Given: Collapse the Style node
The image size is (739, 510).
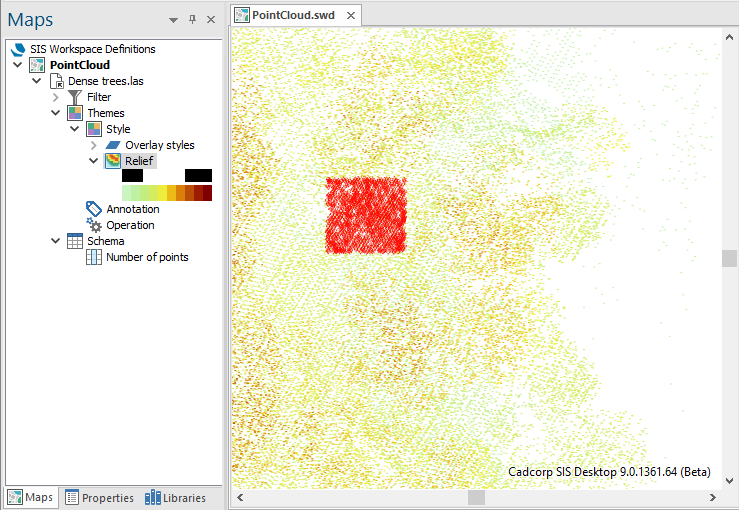Looking at the screenshot, I should pyautogui.click(x=74, y=129).
